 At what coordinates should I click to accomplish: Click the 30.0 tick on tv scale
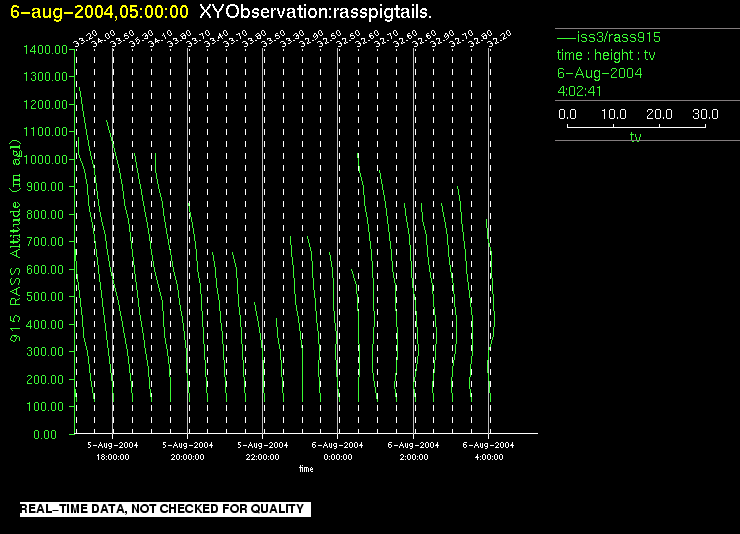tap(705, 114)
